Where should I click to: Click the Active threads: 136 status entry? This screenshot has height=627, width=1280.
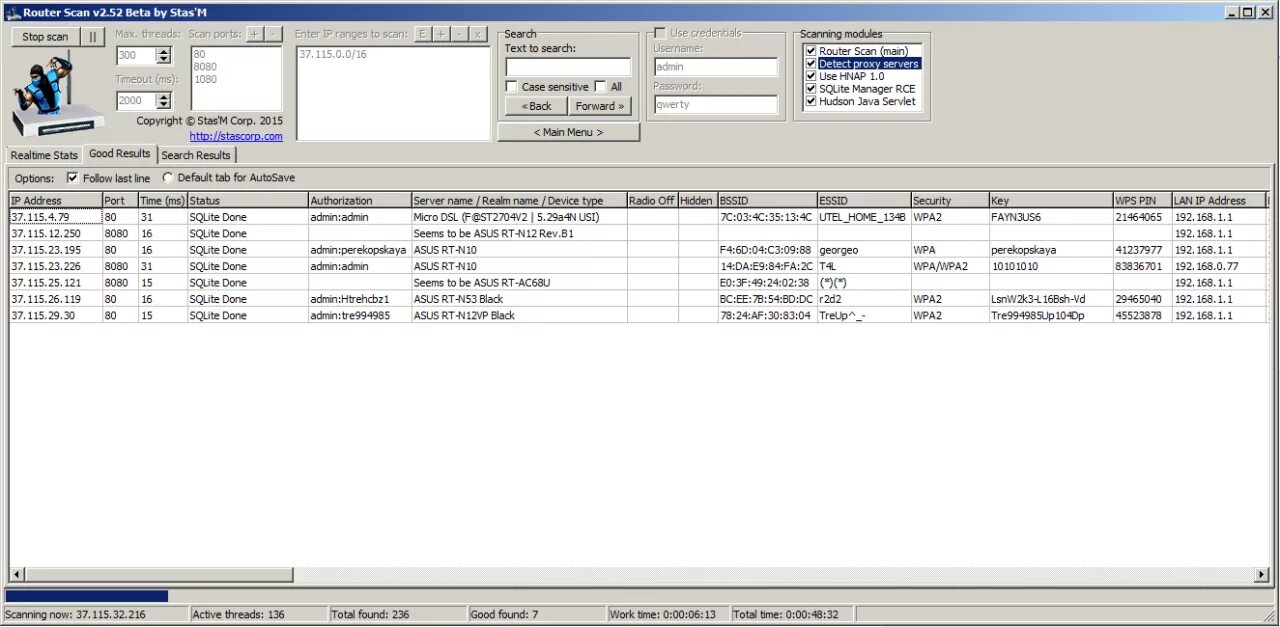pyautogui.click(x=257, y=614)
